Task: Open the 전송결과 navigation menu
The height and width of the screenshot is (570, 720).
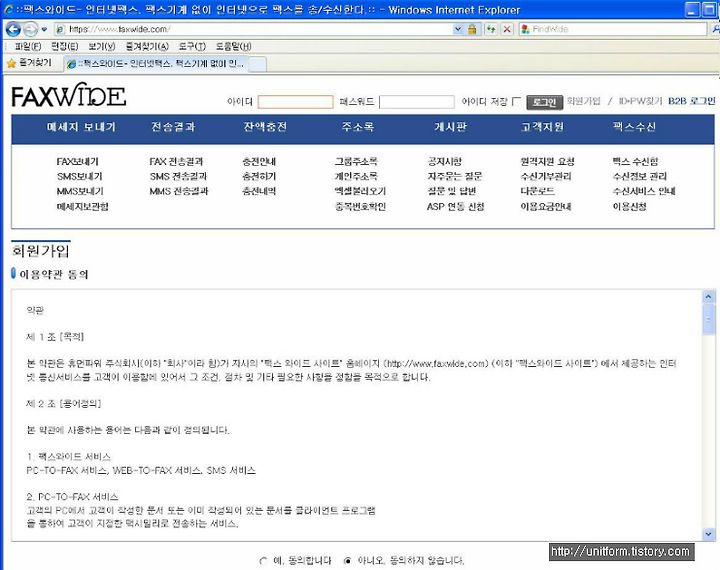Action: coord(173,127)
